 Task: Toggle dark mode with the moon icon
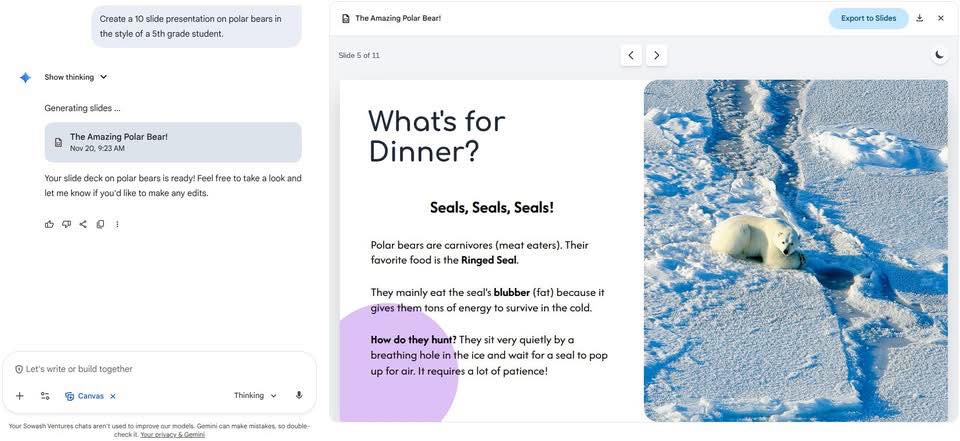(x=939, y=55)
